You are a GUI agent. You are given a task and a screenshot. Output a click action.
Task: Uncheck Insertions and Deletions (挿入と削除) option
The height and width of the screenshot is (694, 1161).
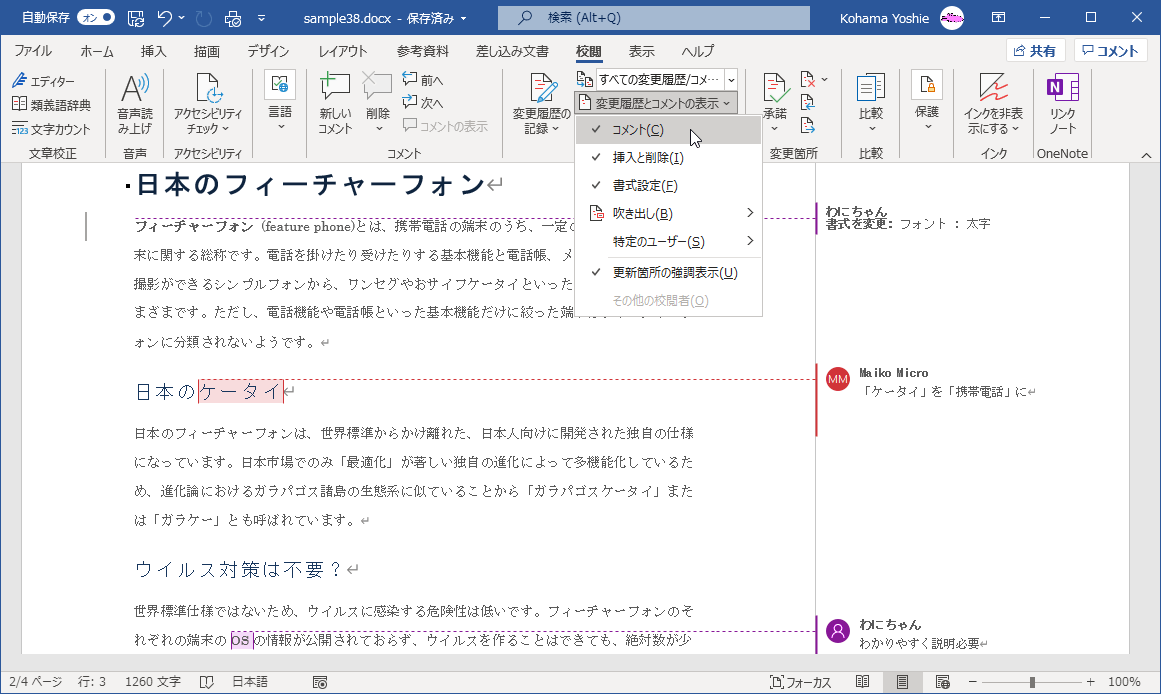[648, 158]
